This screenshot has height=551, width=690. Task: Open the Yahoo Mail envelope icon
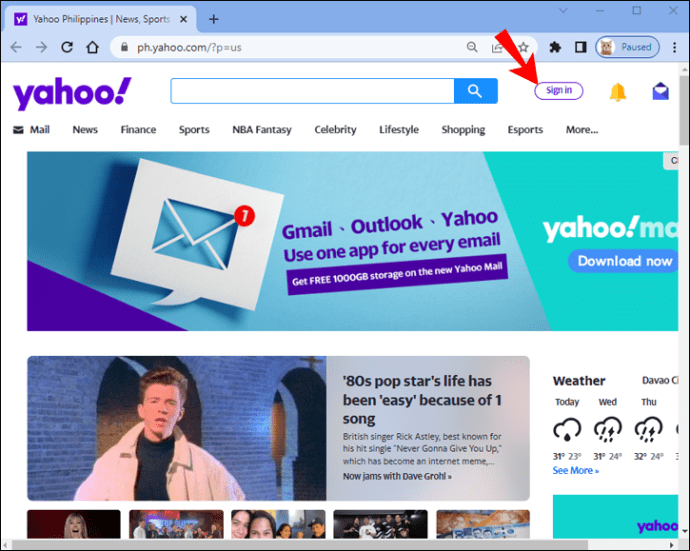661,91
